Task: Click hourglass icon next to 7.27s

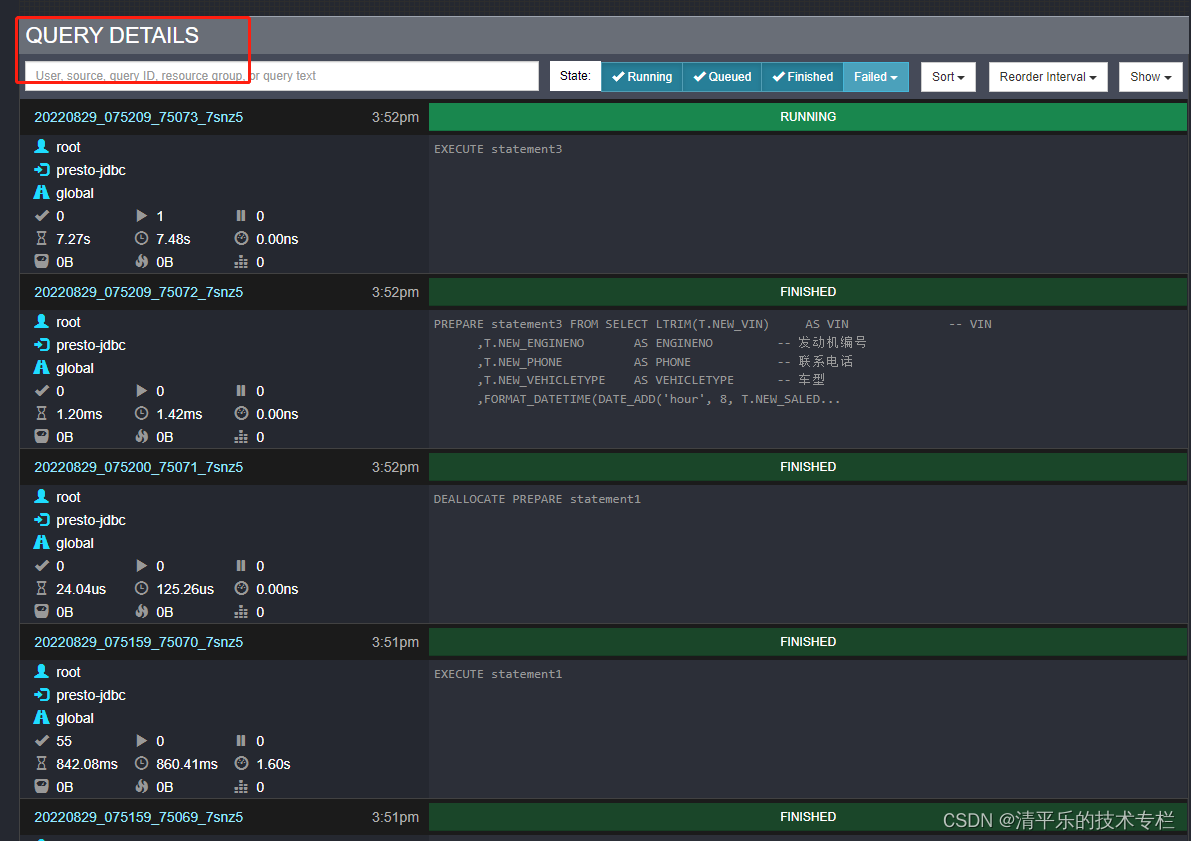Action: point(42,239)
